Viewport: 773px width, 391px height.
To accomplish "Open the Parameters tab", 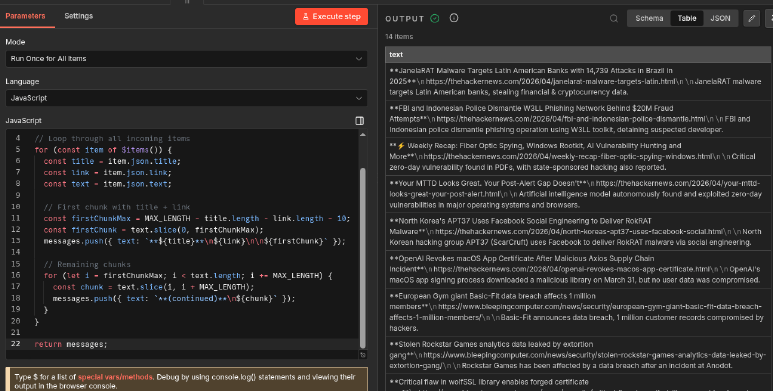I will click(25, 16).
